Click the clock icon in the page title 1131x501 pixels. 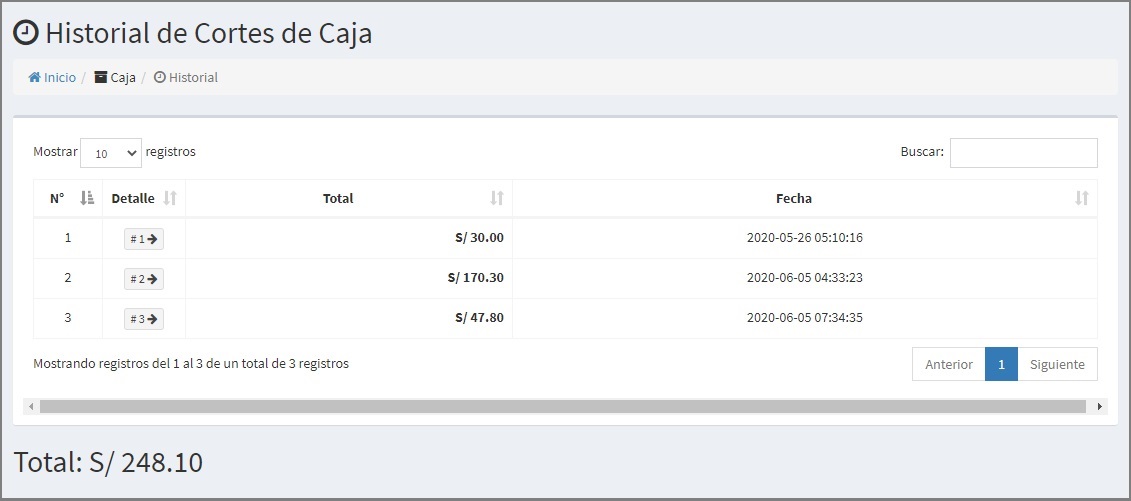(x=27, y=33)
